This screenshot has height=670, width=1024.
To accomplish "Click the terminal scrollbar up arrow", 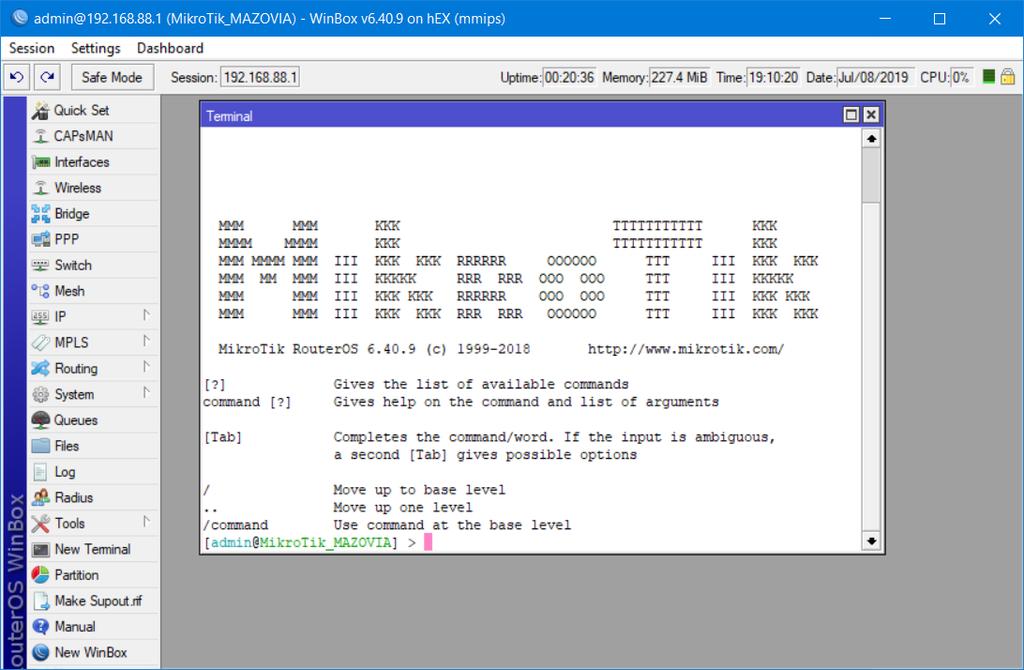I will pos(871,138).
